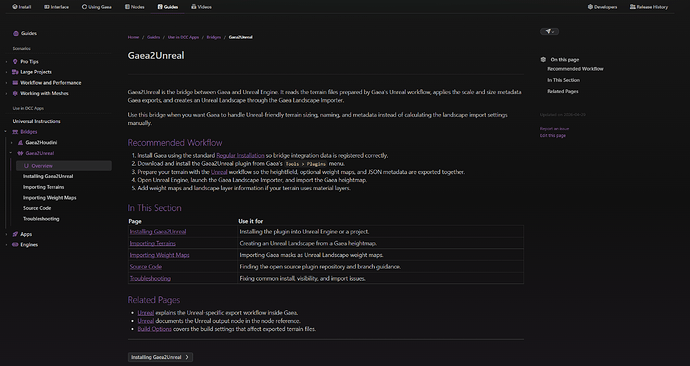Click the Recommended Workflow section heading
Viewport: 690px width, 366px height.
(175, 143)
